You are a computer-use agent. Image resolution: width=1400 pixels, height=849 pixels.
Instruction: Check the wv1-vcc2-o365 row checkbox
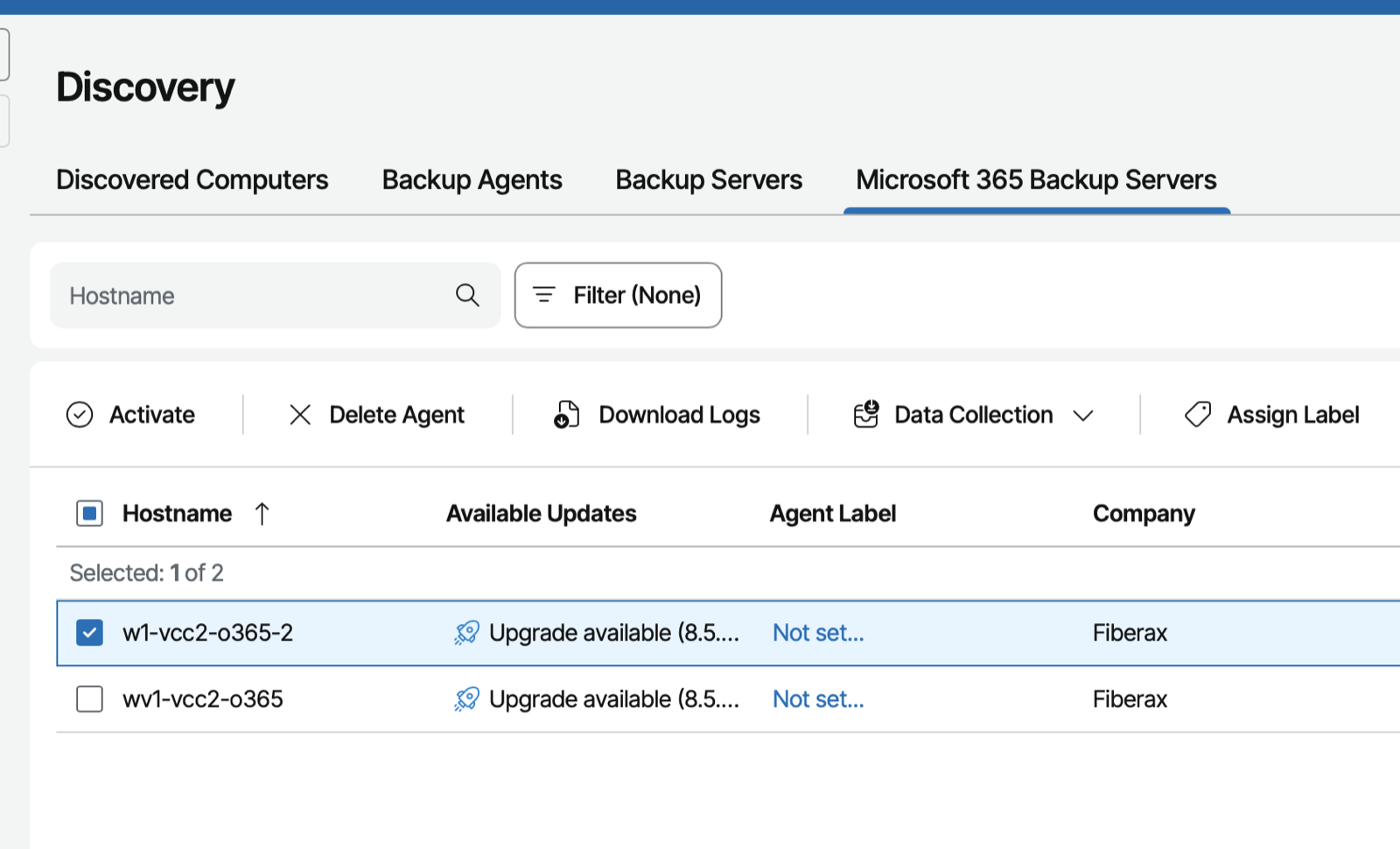click(89, 699)
